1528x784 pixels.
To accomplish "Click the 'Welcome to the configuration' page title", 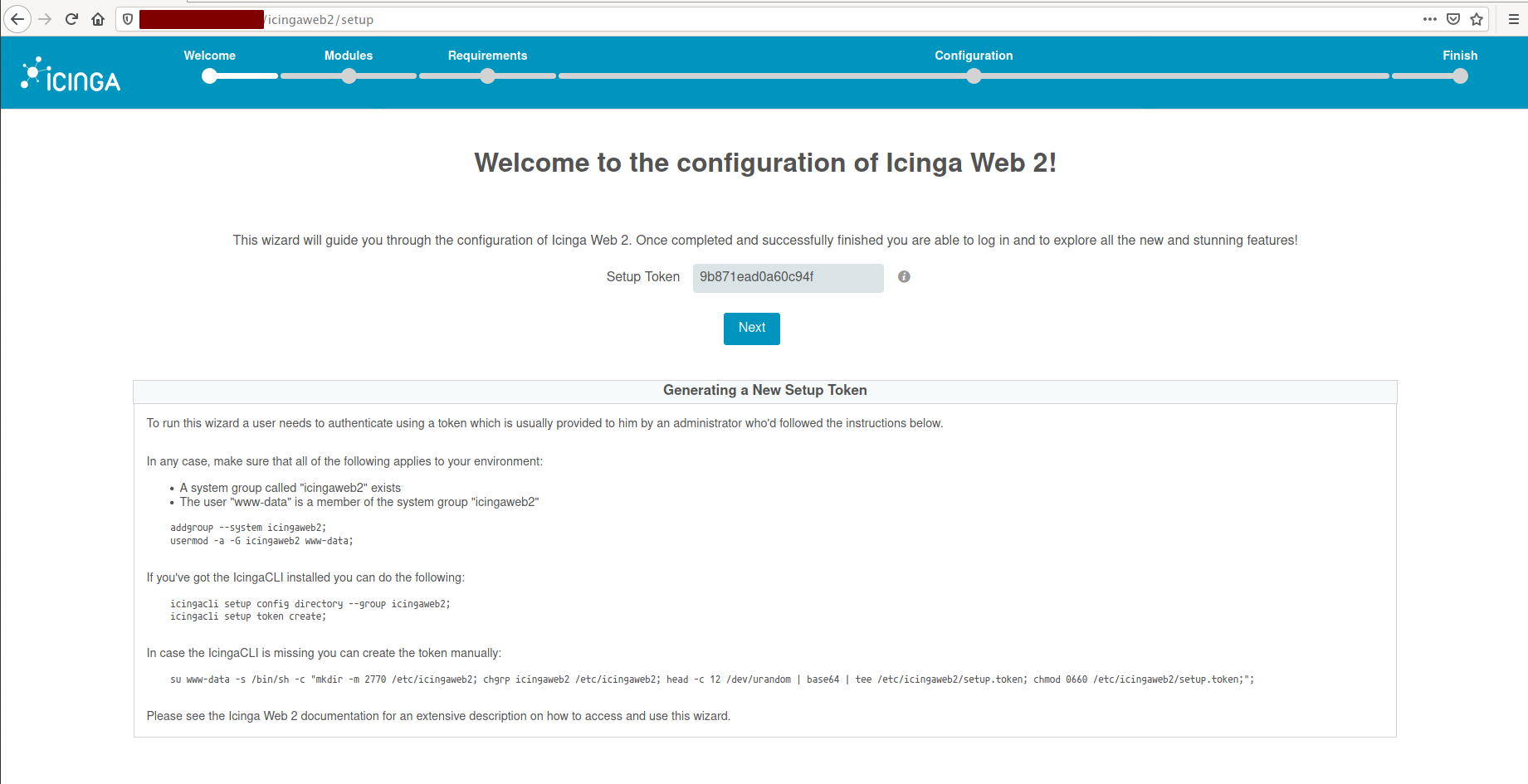I will pyautogui.click(x=765, y=163).
